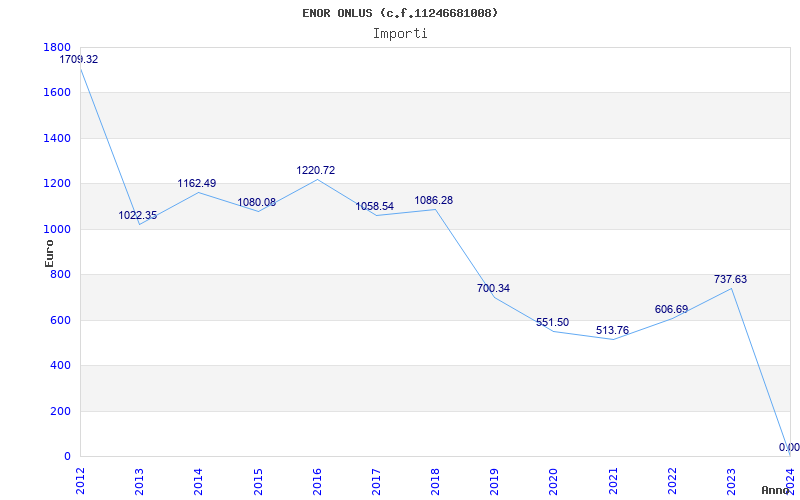
Task: Click the 2017 x-axis year label
Action: [x=376, y=481]
